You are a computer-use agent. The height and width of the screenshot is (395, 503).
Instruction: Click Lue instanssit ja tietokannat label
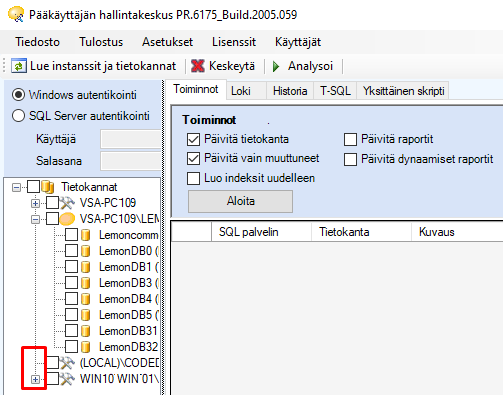pyautogui.click(x=103, y=66)
